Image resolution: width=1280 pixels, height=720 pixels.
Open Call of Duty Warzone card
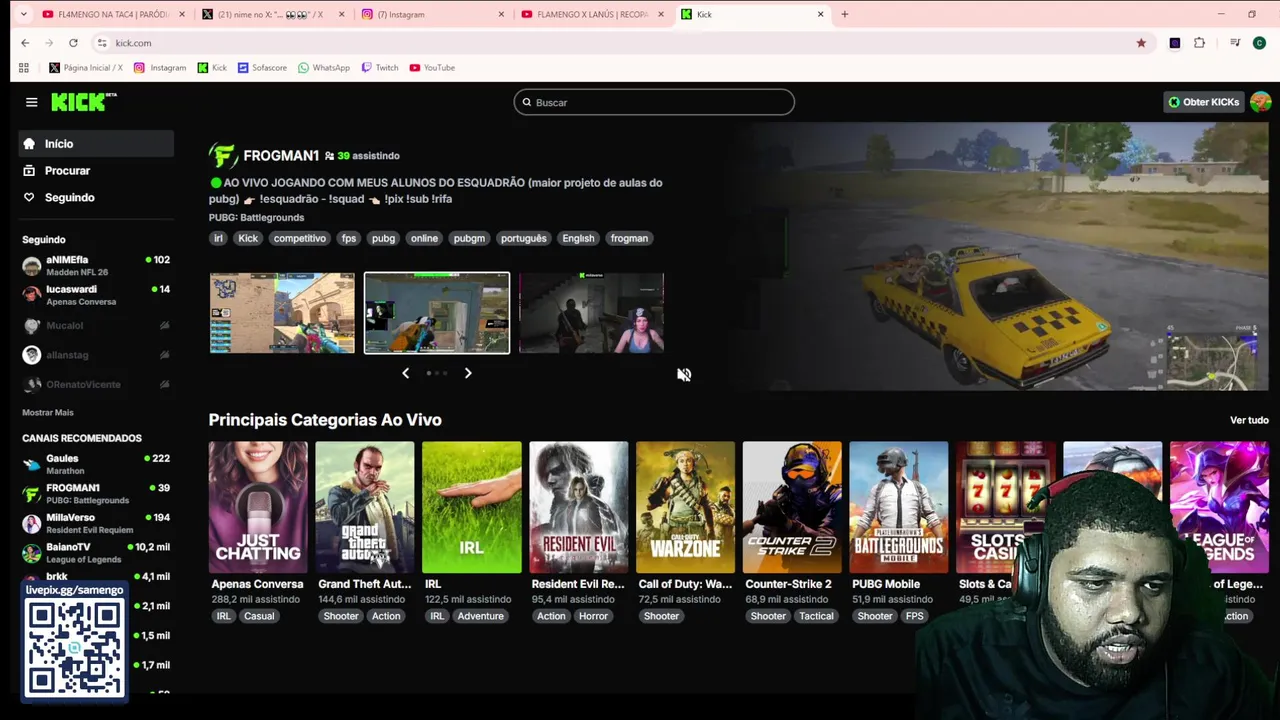point(685,507)
